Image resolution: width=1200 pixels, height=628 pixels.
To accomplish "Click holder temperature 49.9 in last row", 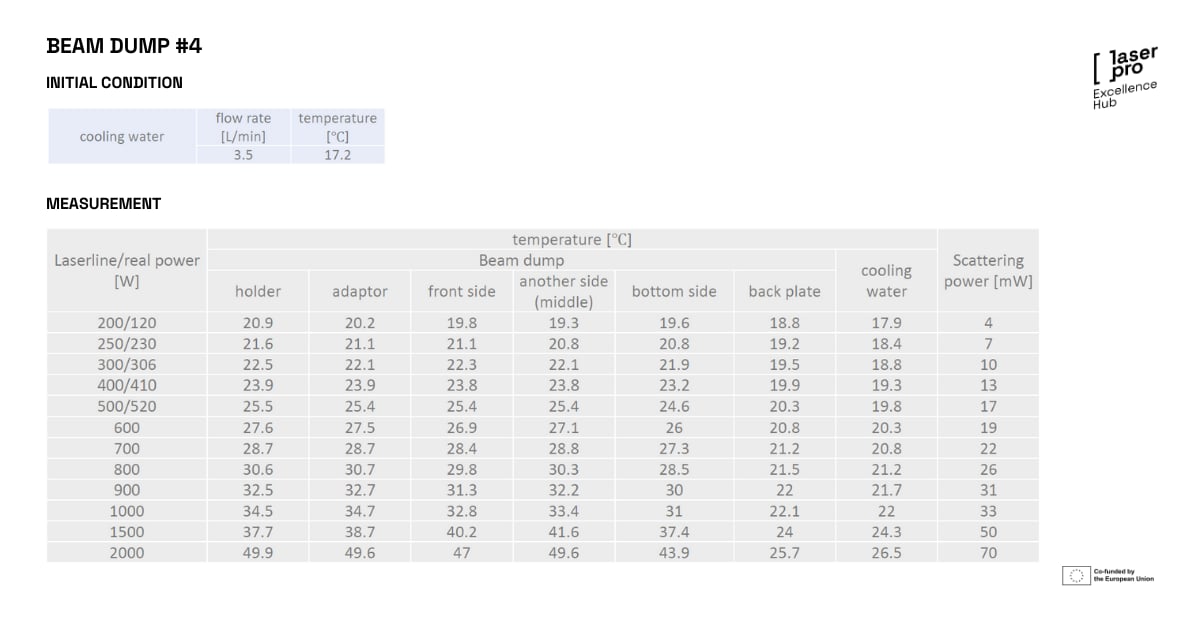I will pos(258,552).
